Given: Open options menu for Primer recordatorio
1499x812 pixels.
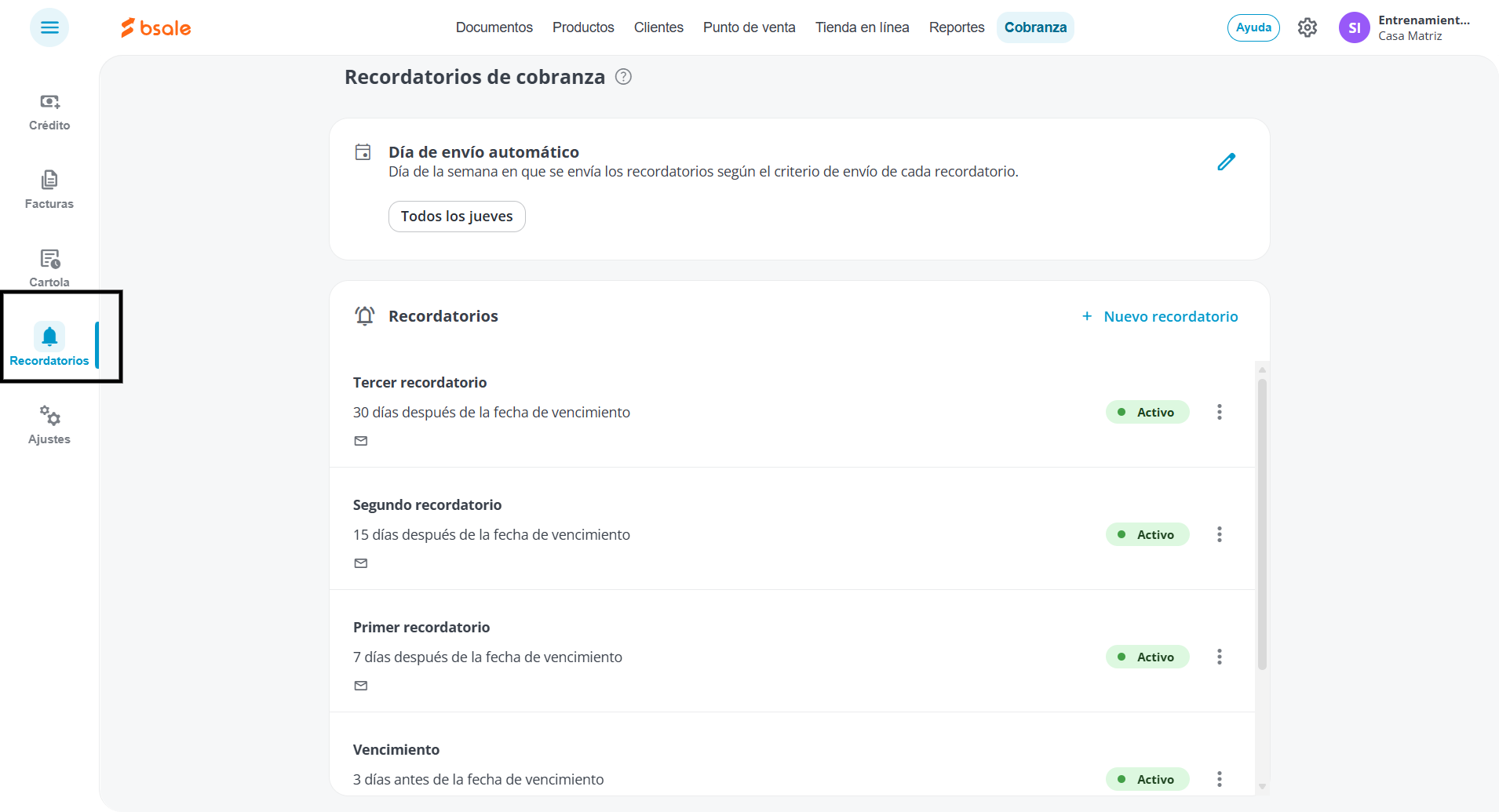Looking at the screenshot, I should pyautogui.click(x=1220, y=657).
